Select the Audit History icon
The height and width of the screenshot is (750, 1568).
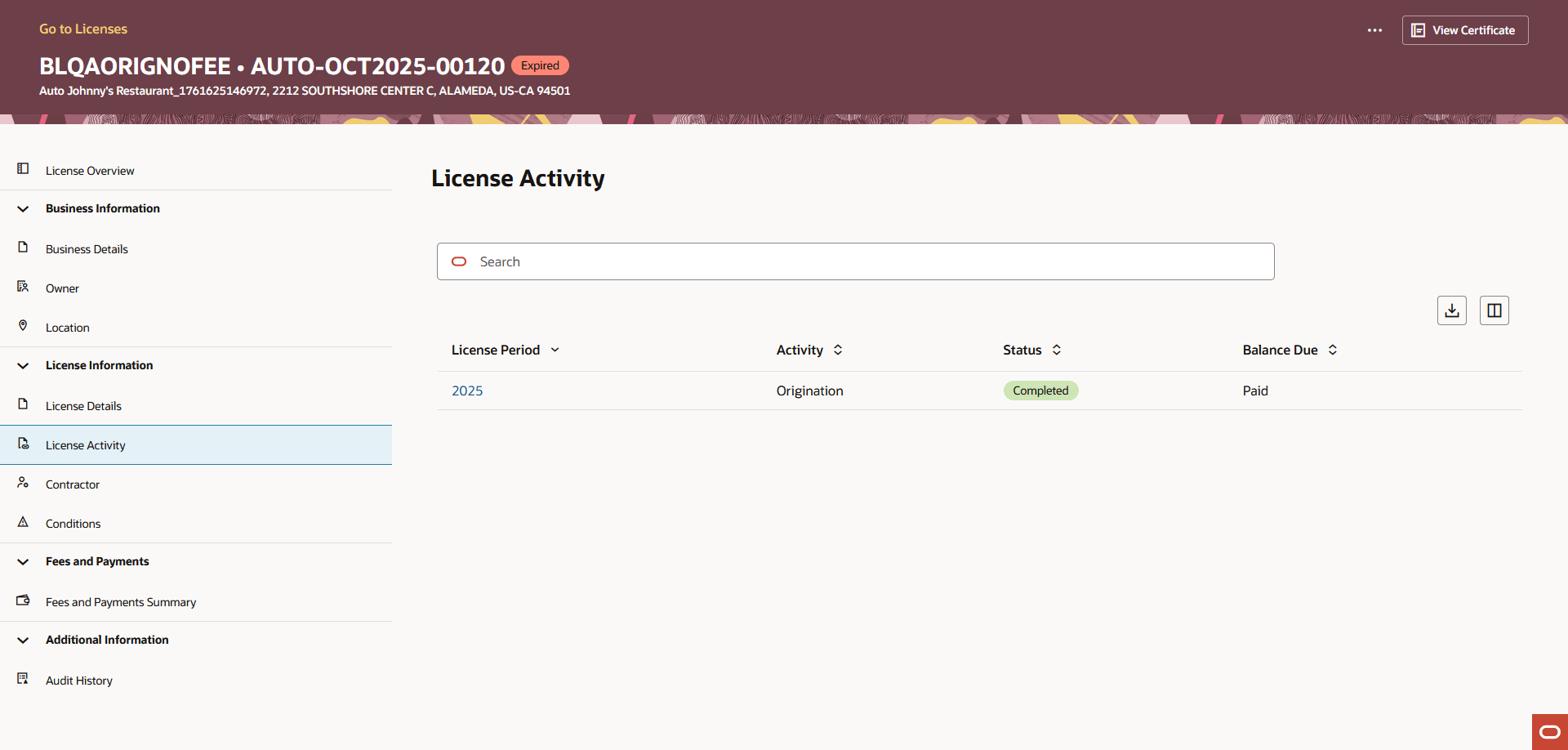(x=22, y=679)
